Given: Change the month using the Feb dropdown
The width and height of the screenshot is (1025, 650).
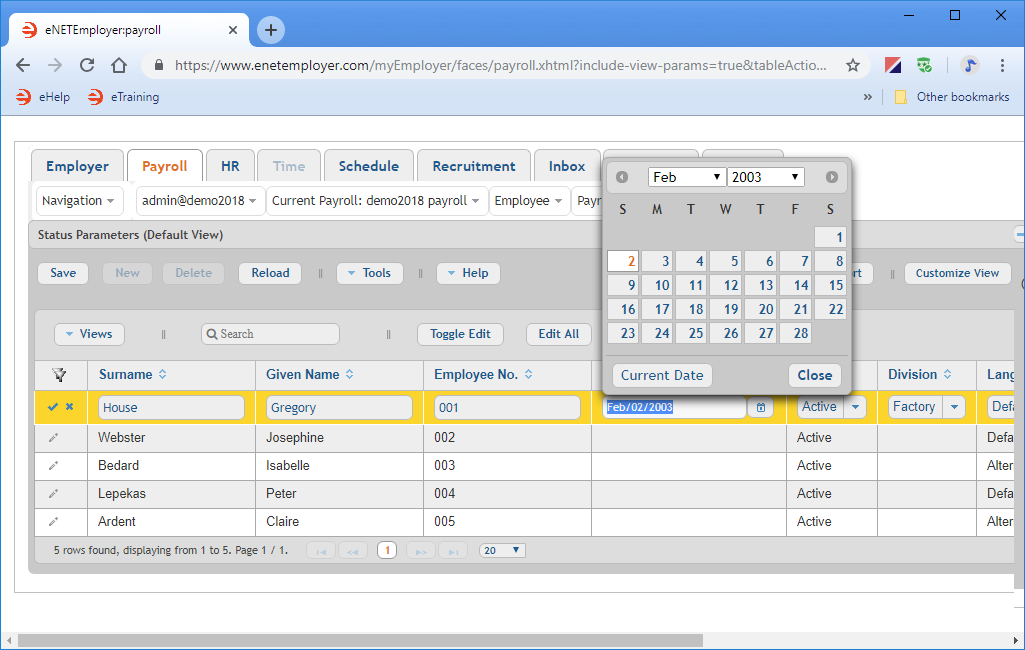Looking at the screenshot, I should click(687, 175).
